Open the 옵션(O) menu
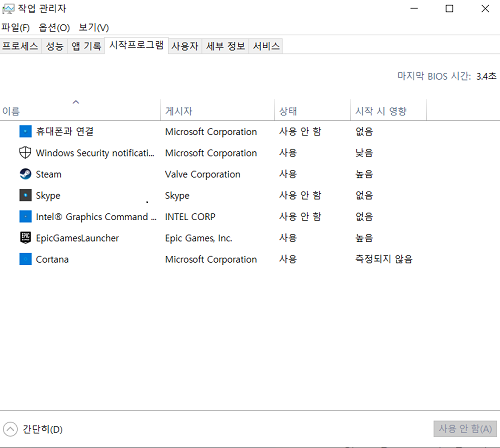The height and width of the screenshot is (448, 500). coord(54,27)
